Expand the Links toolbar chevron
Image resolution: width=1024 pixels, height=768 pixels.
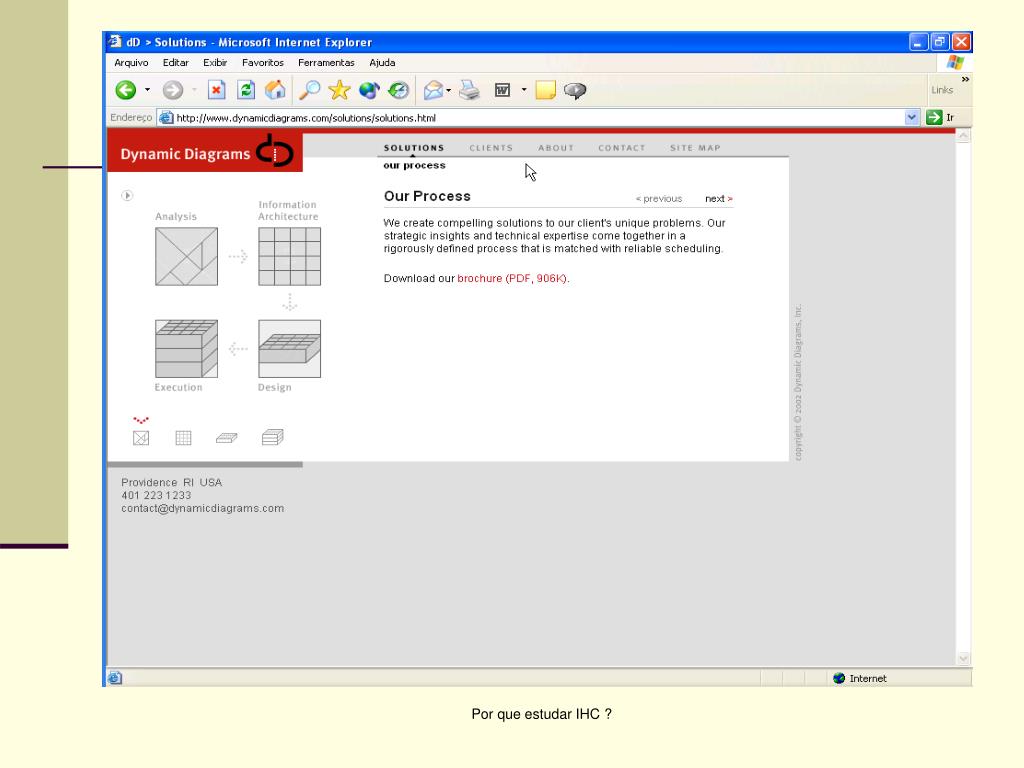[x=965, y=79]
